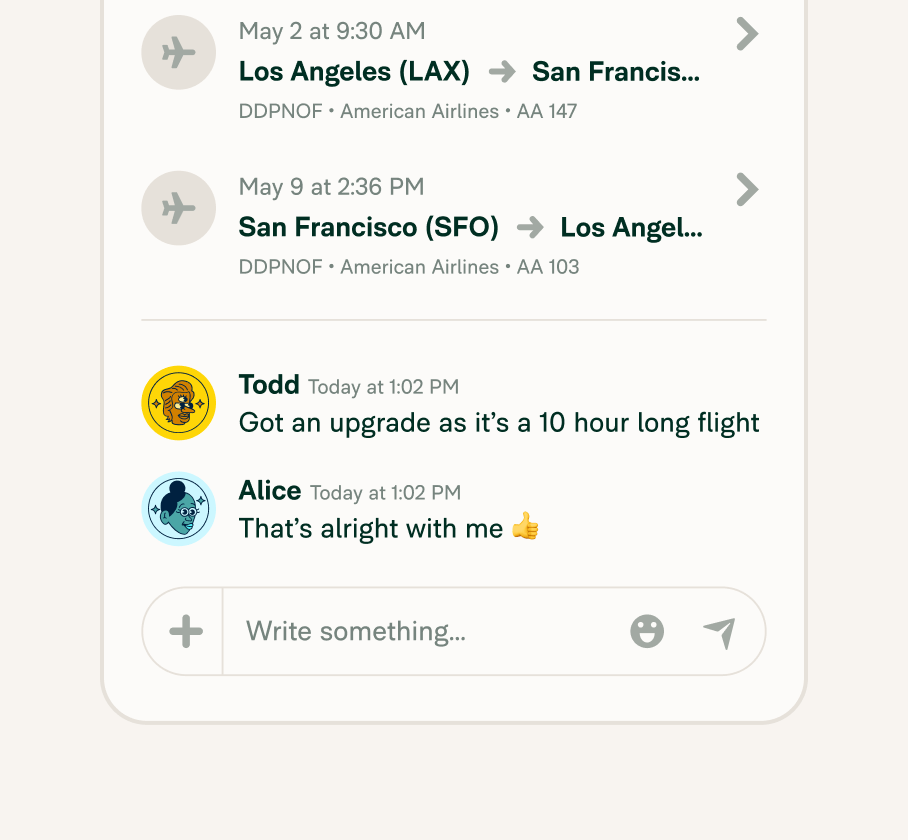Click the airplane icon for flight AA 147
Screen dimensions: 908x840
[x=178, y=53]
